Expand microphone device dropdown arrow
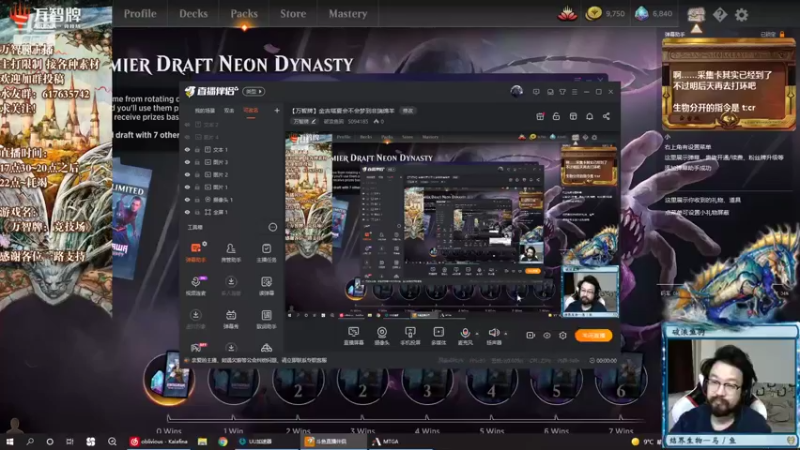Image resolution: width=800 pixels, height=450 pixels. point(477,334)
